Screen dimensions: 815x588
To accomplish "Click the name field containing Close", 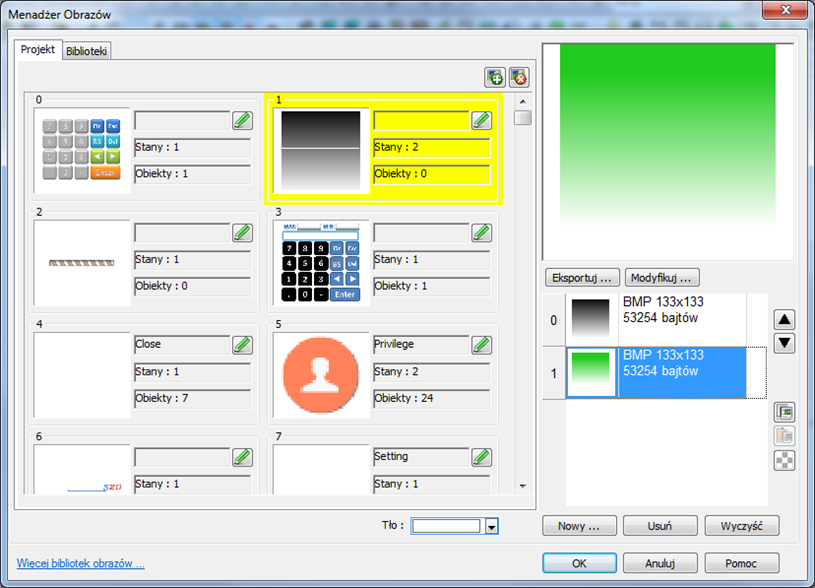I will [182, 344].
